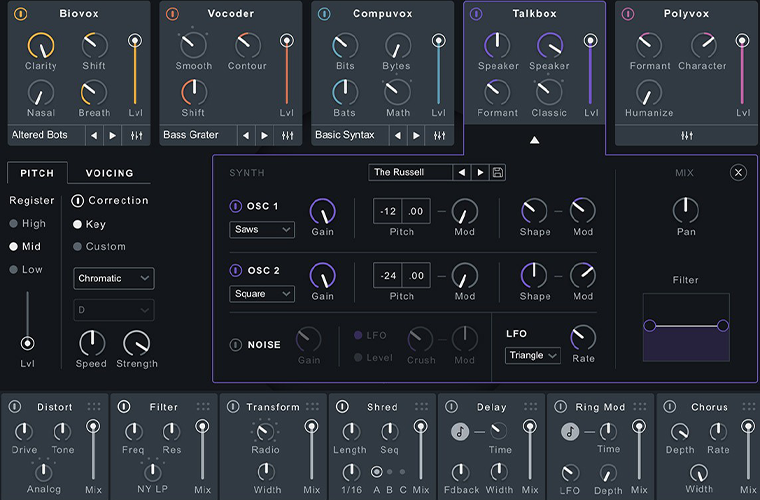This screenshot has height=500, width=760.
Task: Open Compuvox advanced settings sliders icon
Action: (440, 136)
